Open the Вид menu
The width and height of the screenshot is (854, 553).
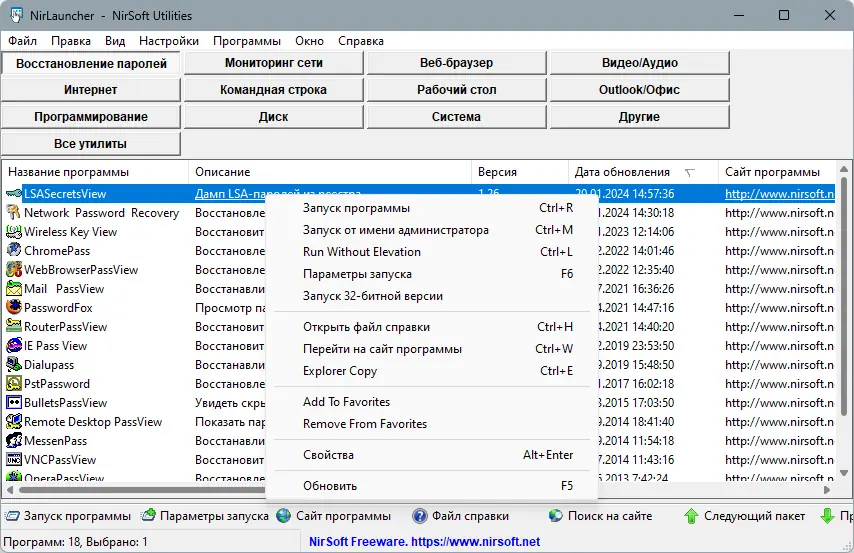115,41
